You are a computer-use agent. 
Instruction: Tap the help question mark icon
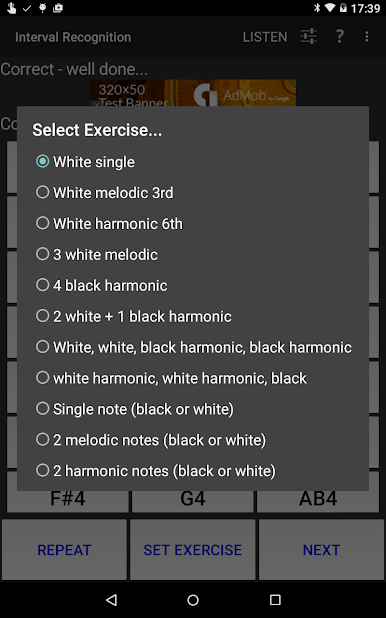339,37
